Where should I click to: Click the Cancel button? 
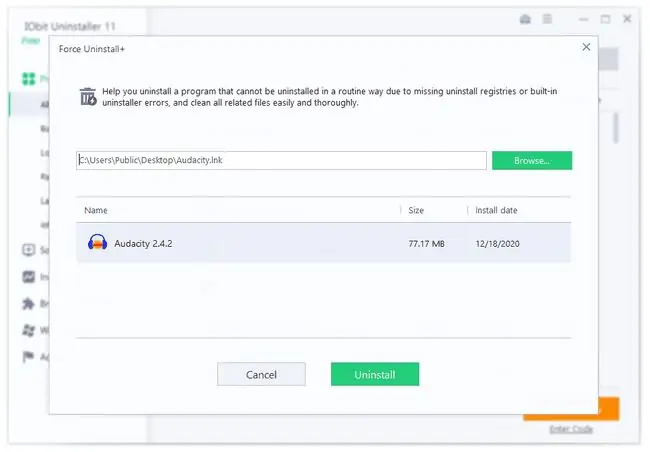[261, 374]
